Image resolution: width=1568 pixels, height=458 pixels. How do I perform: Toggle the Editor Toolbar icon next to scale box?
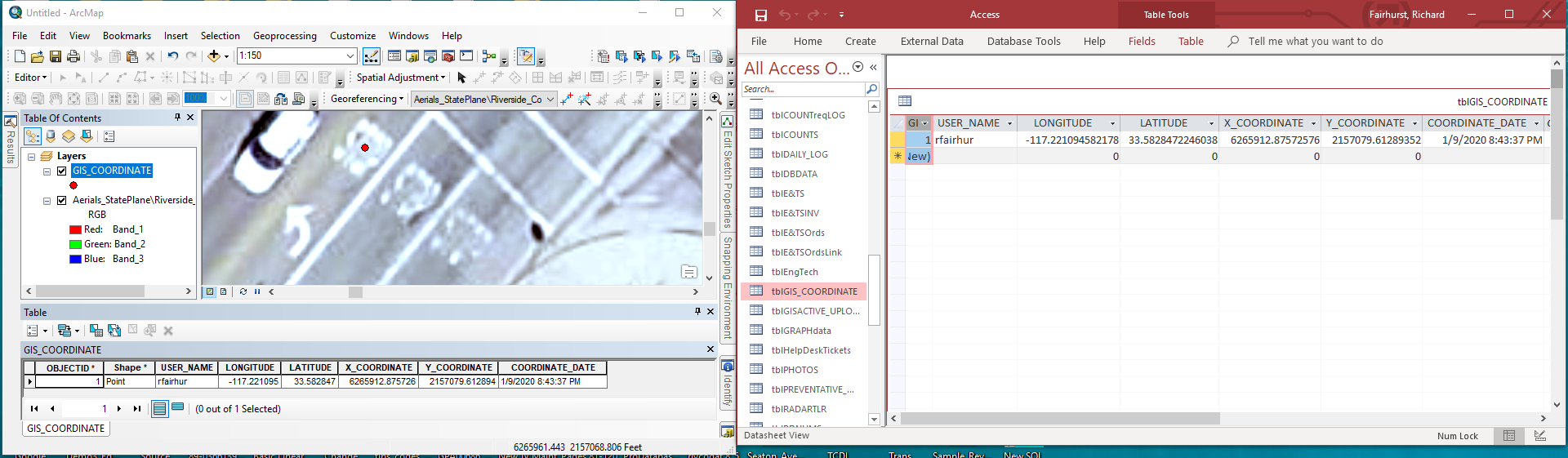372,56
